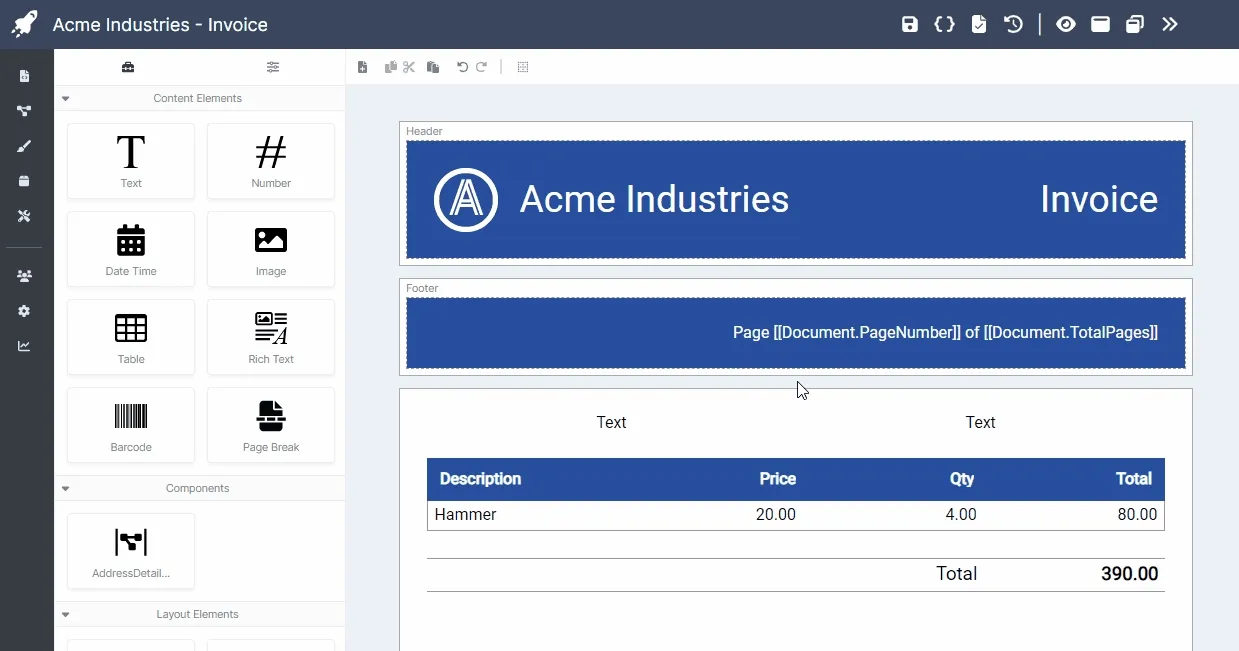Redo the last change
Screen dimensions: 1239x651
[x=481, y=67]
